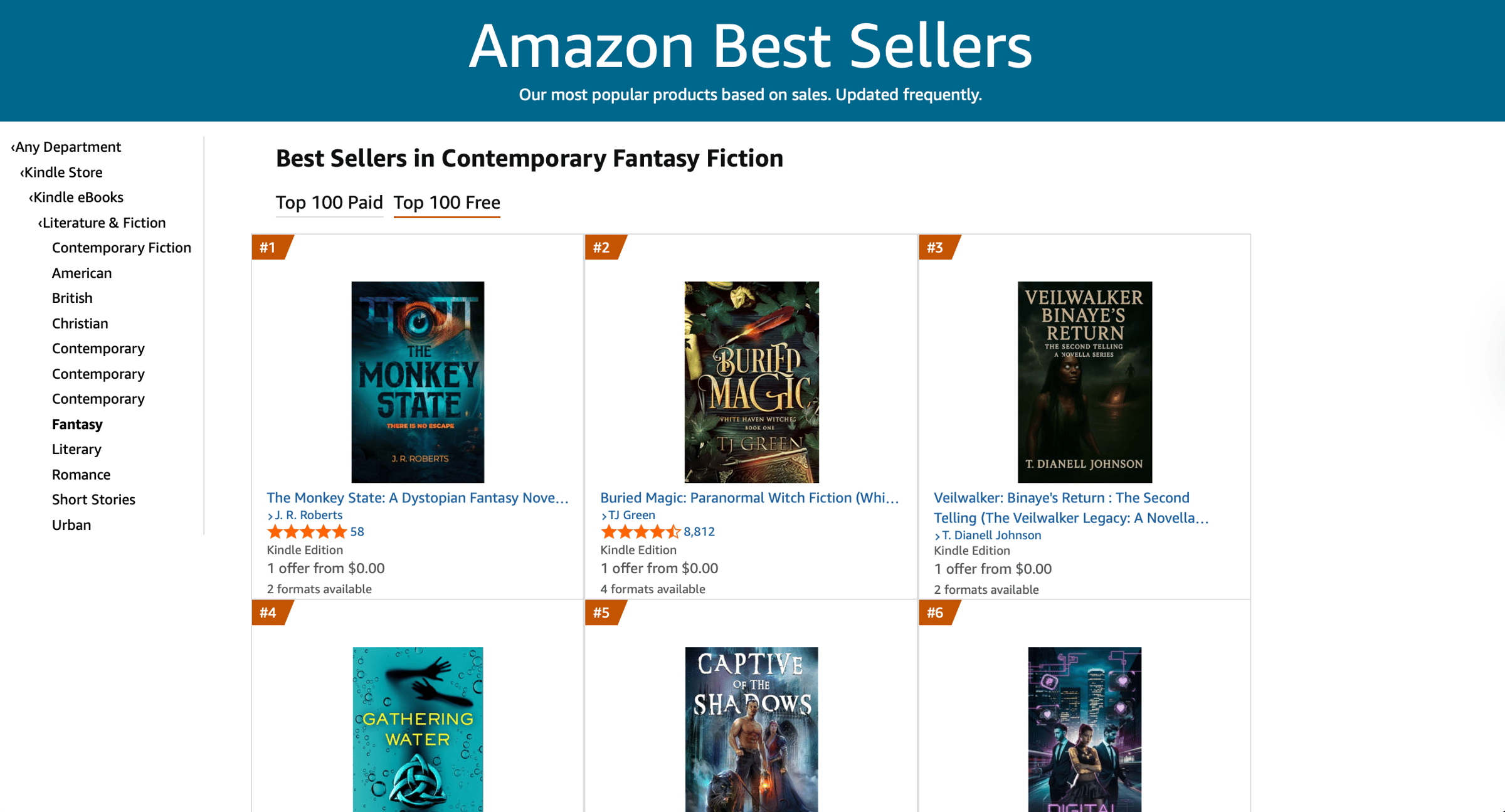The image size is (1505, 812).
Task: Click Veilwalker Binaye's Return cover image
Action: pos(1084,382)
